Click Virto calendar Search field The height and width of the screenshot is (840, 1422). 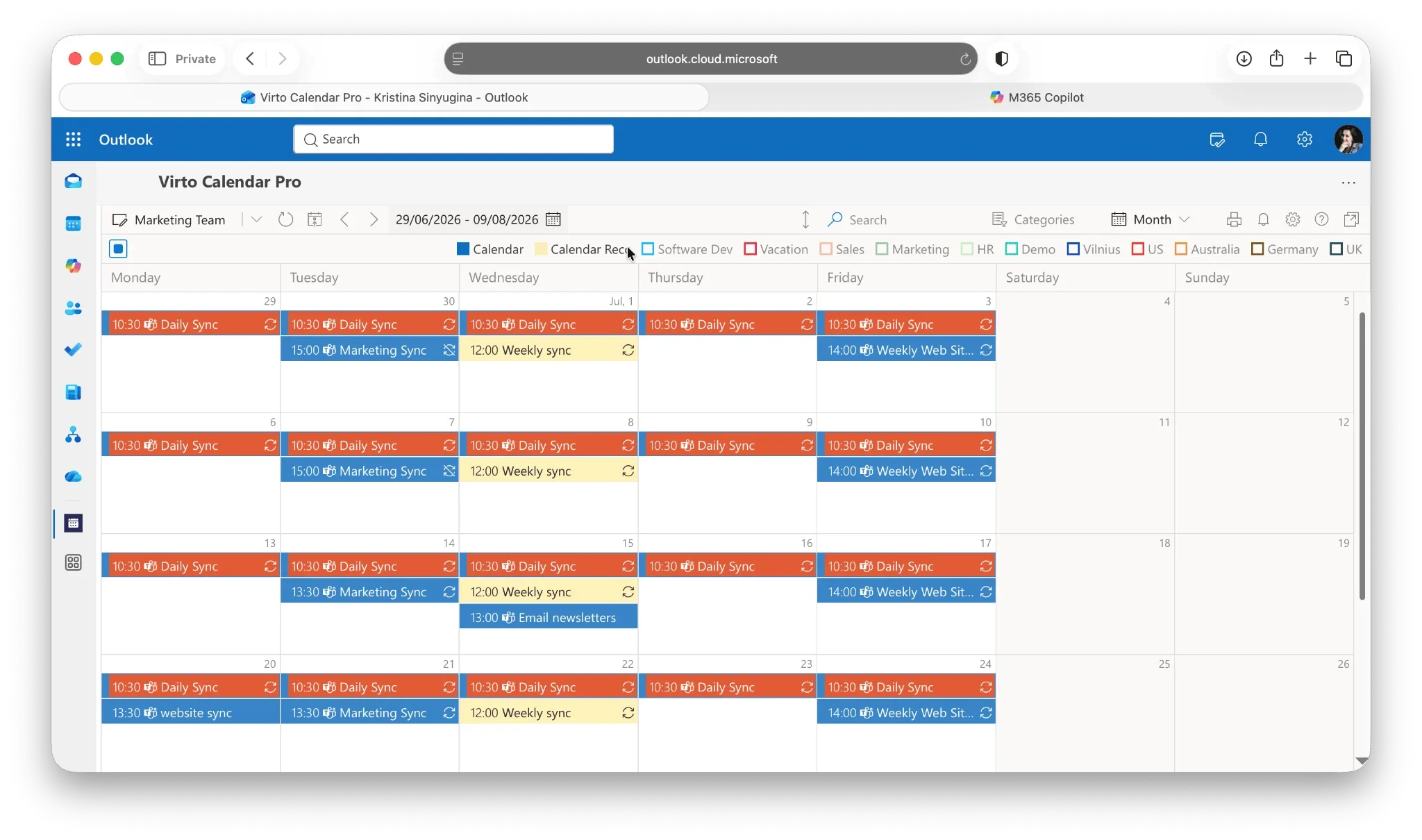pyautogui.click(x=868, y=219)
